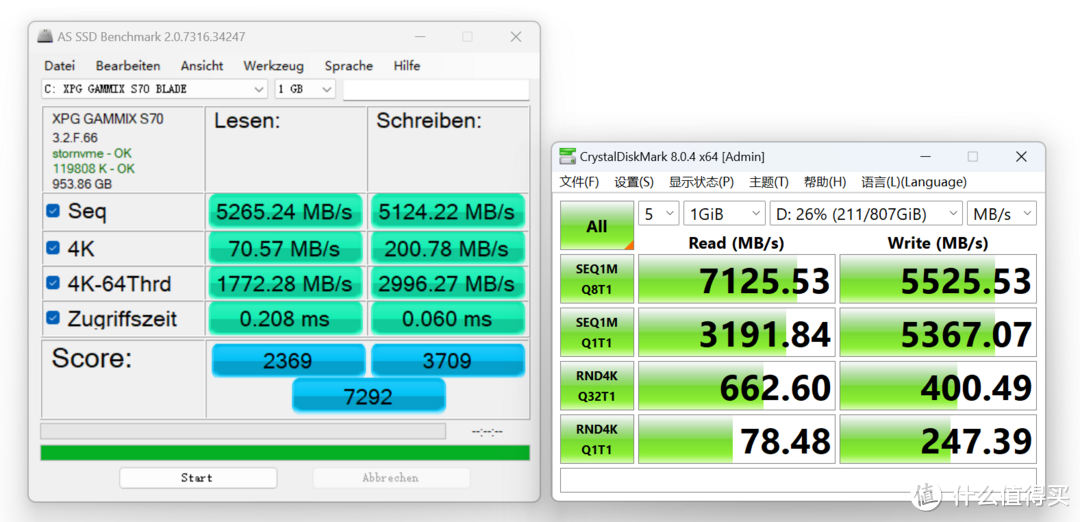Click the RND4K Q1T1 read value 78.48
Screen dimensions: 1080x522
click(736, 439)
